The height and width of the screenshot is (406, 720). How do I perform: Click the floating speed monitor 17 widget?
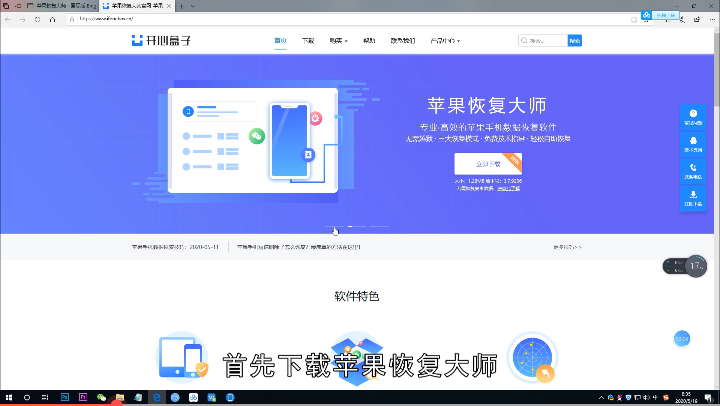point(685,266)
